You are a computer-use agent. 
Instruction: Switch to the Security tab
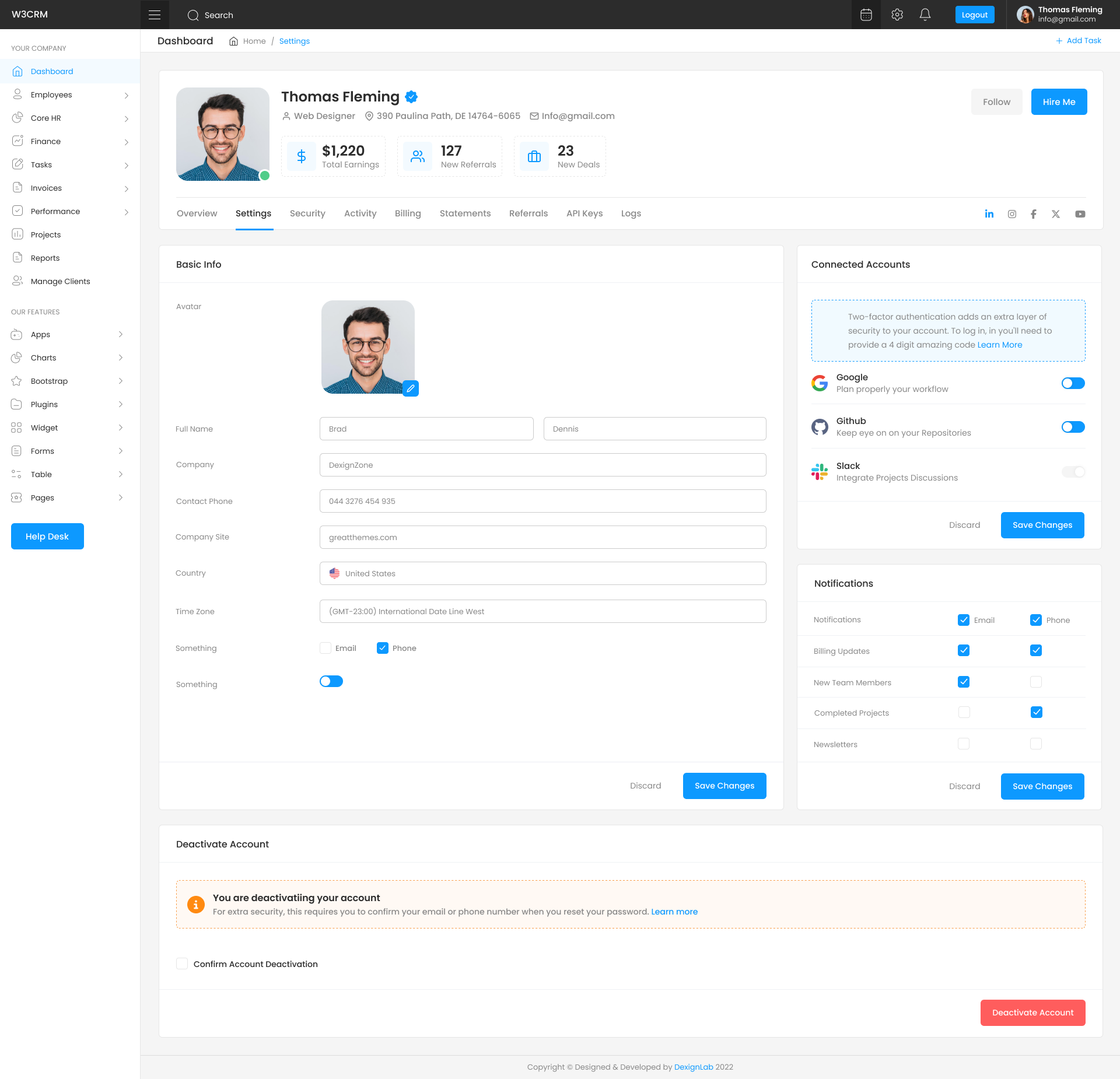click(x=307, y=213)
